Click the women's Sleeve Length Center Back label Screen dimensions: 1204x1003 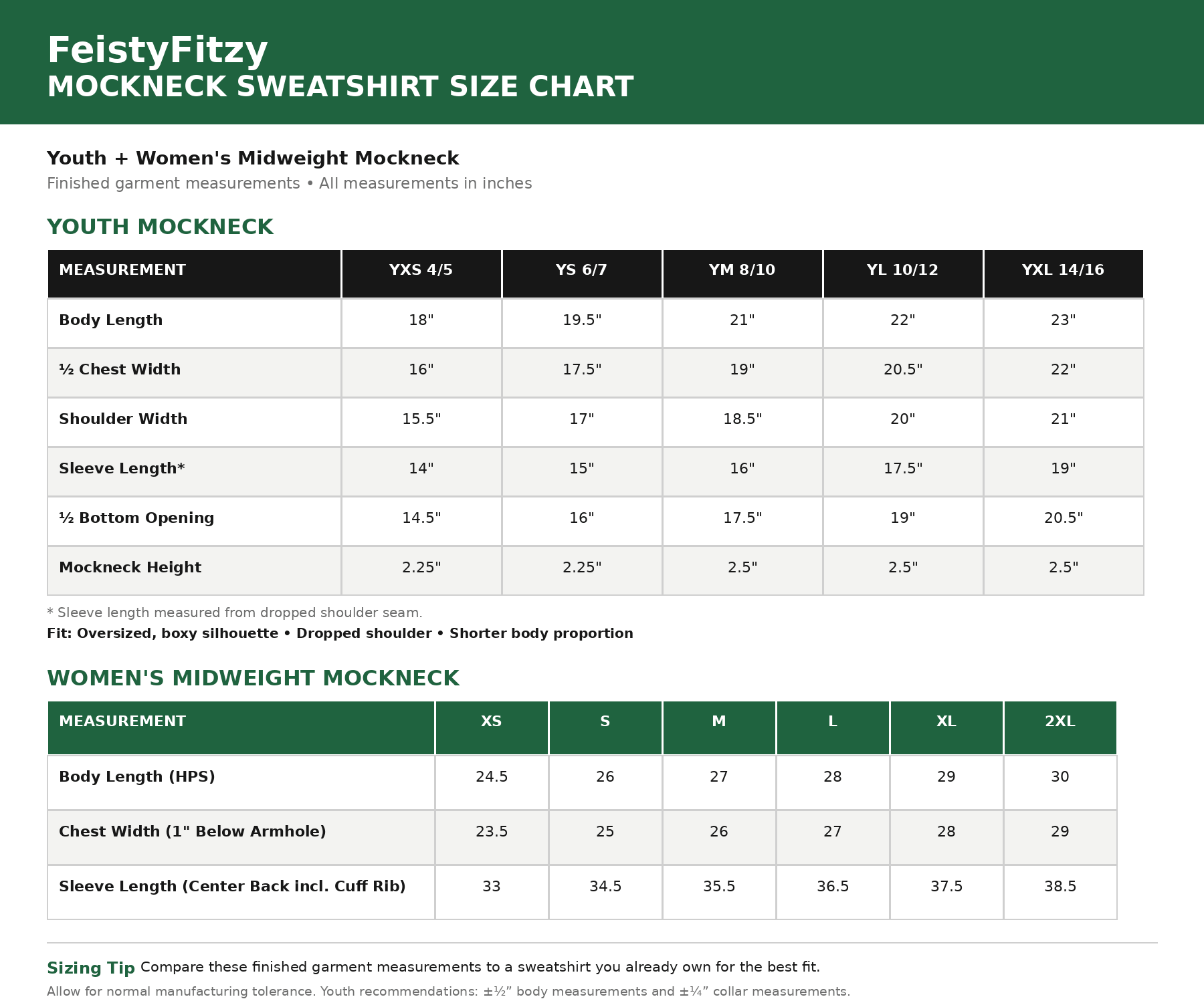[232, 887]
